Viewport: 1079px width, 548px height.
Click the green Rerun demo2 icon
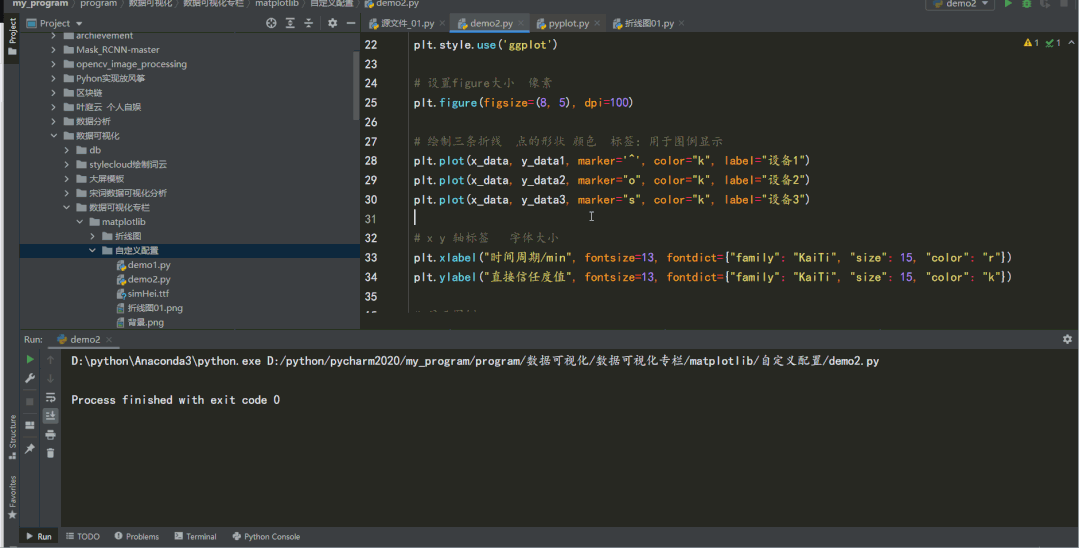point(30,359)
